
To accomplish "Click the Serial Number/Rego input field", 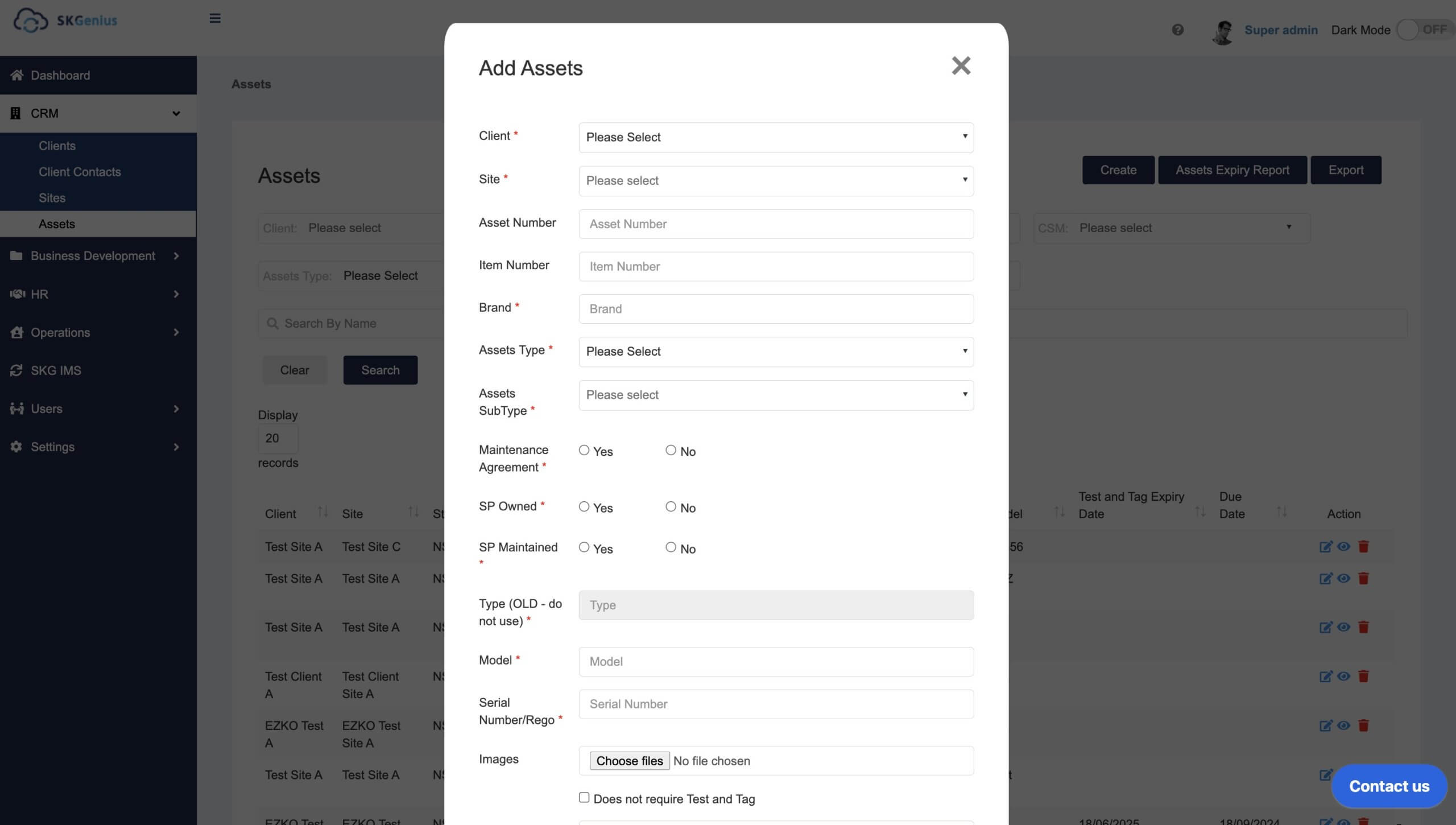I will point(776,704).
